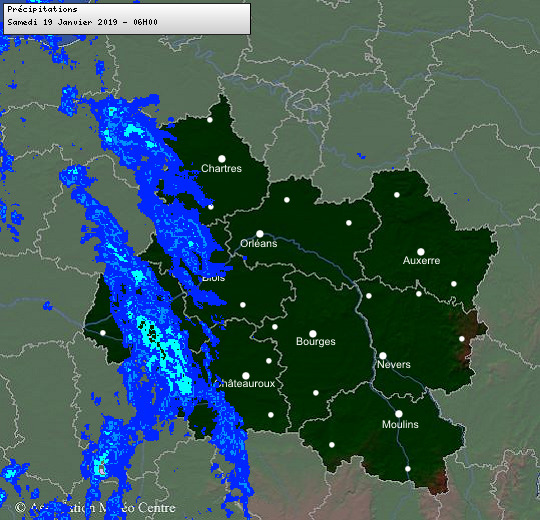Click the Châteauroux city marker dot
Image resolution: width=540 pixels, height=520 pixels.
[x=246, y=375]
